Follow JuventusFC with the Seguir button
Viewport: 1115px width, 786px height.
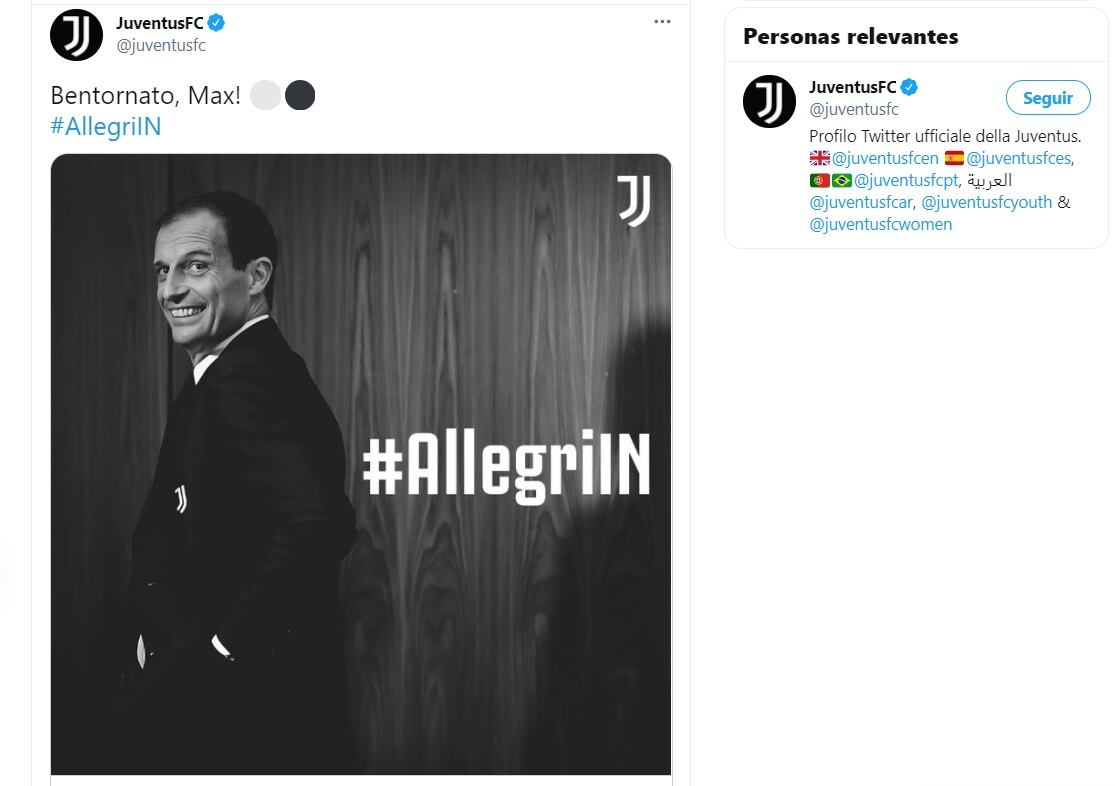tap(1047, 98)
